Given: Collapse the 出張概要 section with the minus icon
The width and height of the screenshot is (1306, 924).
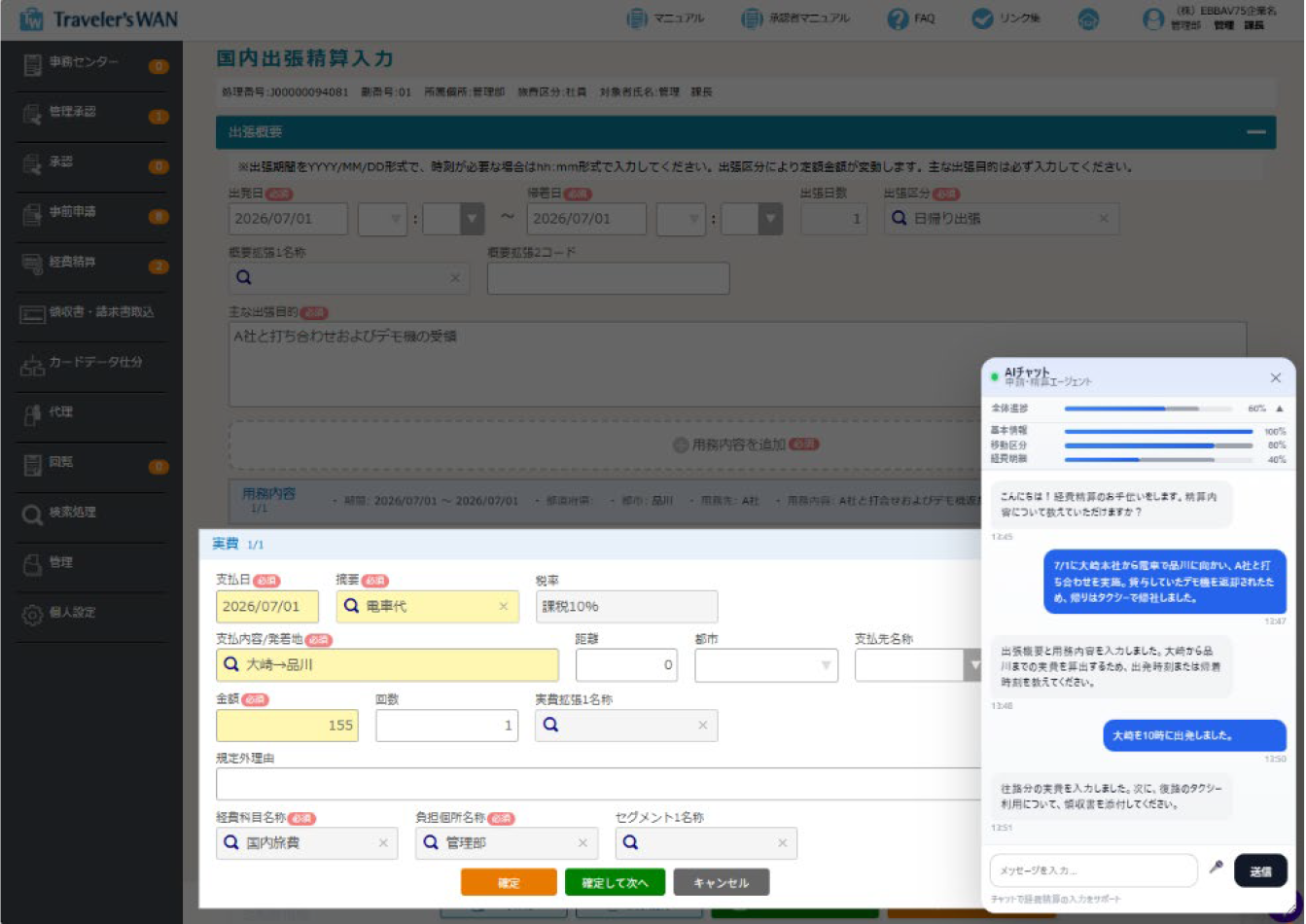Looking at the screenshot, I should coord(1256,132).
